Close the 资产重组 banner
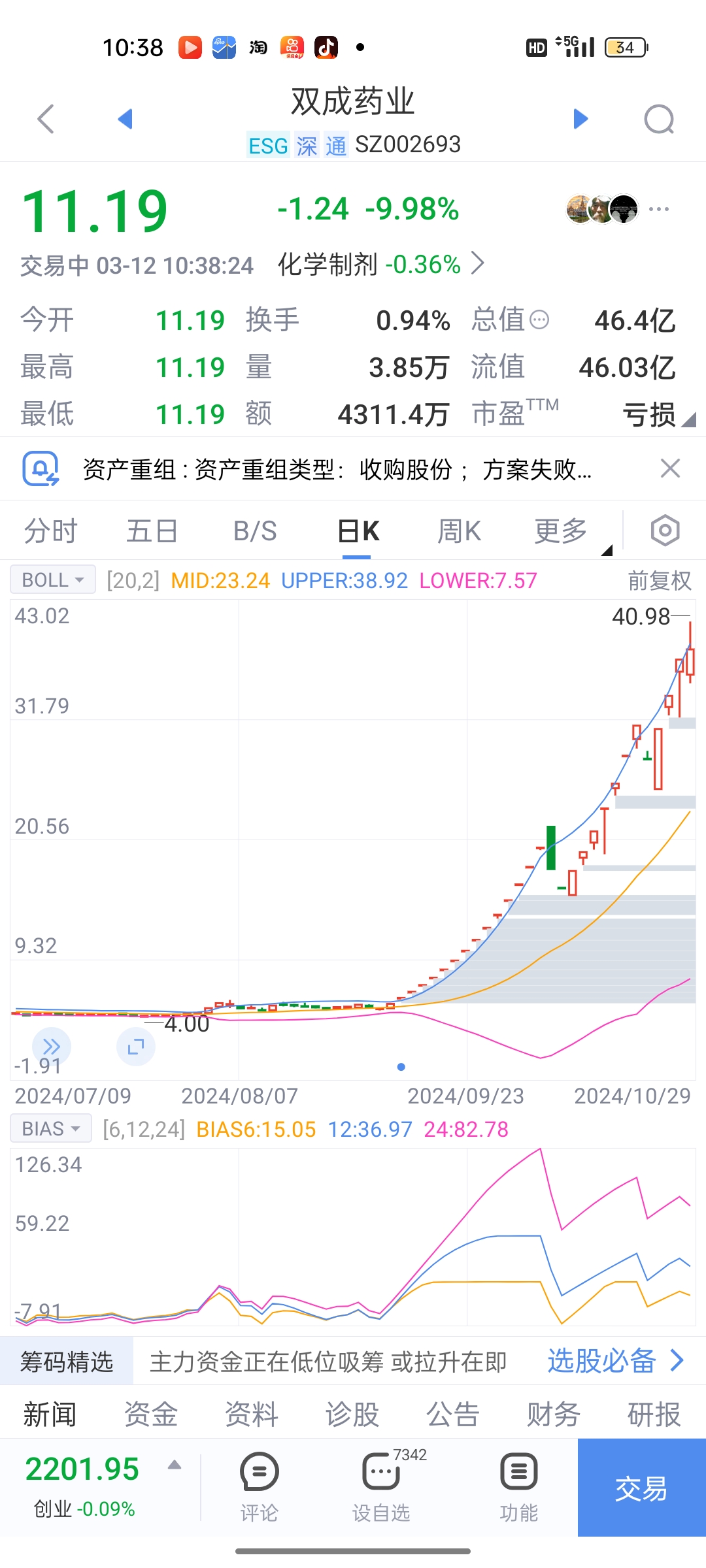 point(670,468)
